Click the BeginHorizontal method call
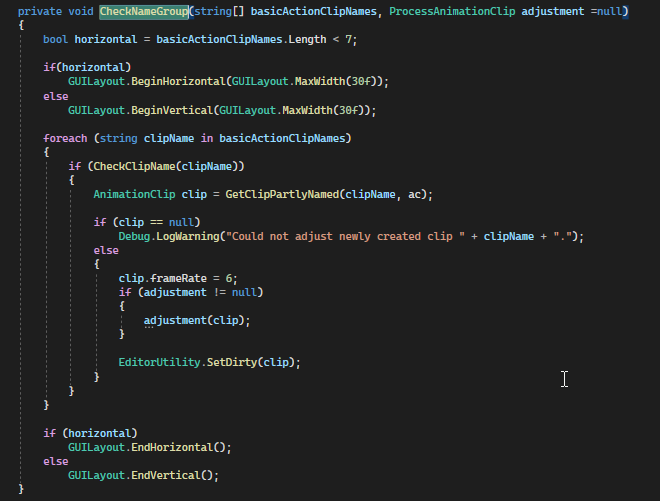Image resolution: width=660 pixels, height=501 pixels. point(175,81)
